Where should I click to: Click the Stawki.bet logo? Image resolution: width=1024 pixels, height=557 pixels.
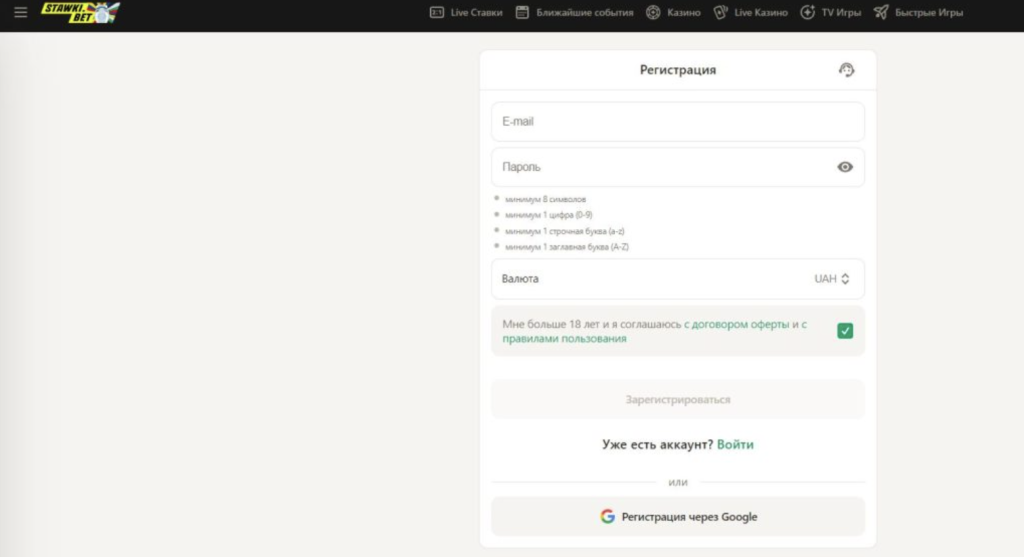click(80, 12)
